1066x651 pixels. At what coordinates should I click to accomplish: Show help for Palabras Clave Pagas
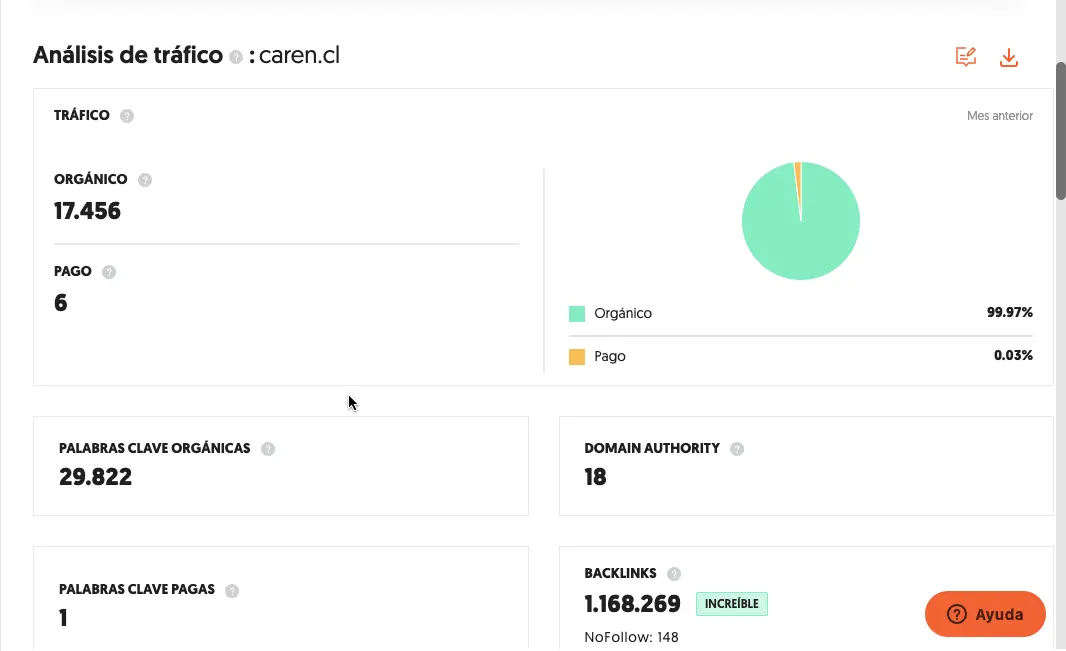(232, 591)
